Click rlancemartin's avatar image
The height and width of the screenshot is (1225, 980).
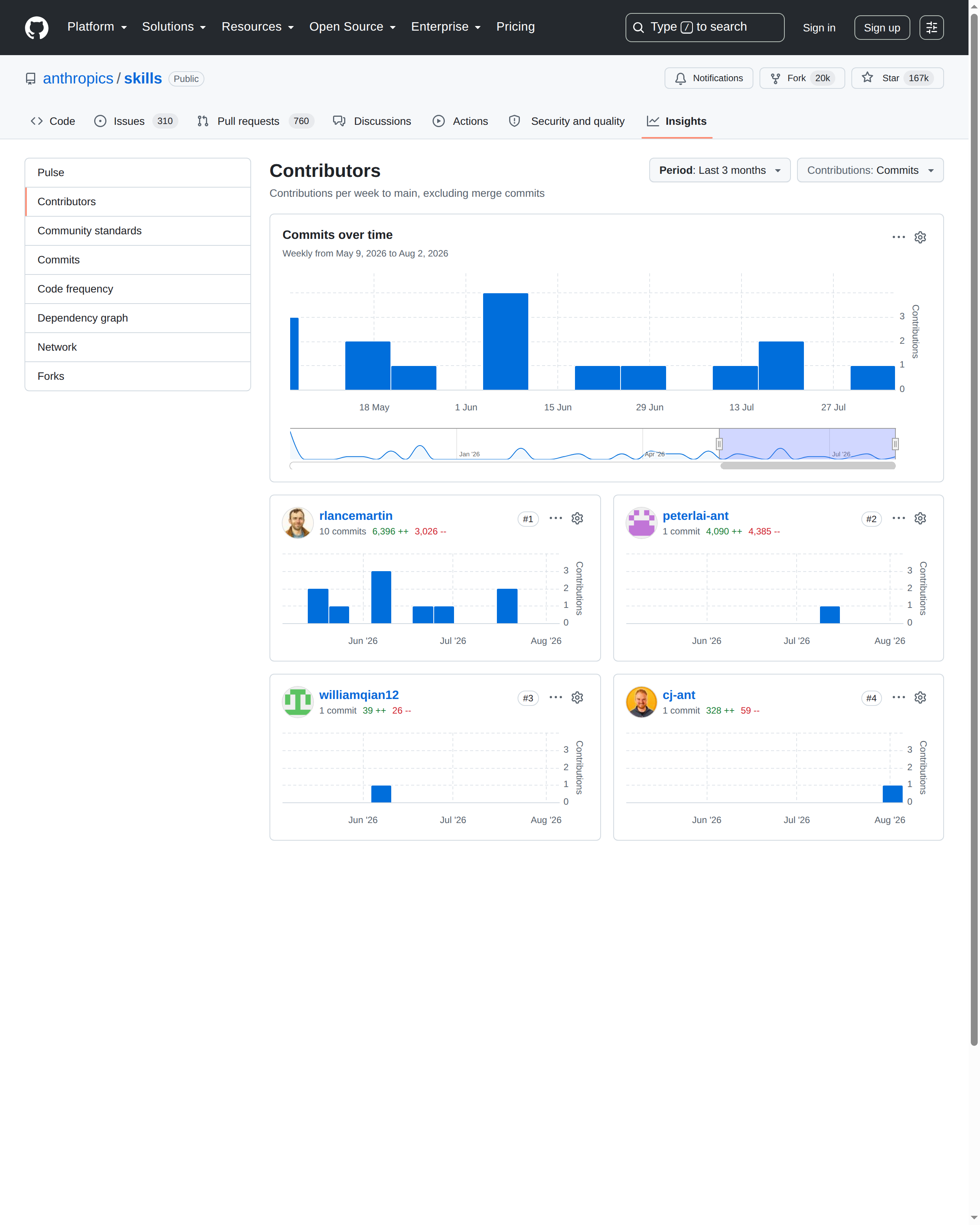point(298,523)
